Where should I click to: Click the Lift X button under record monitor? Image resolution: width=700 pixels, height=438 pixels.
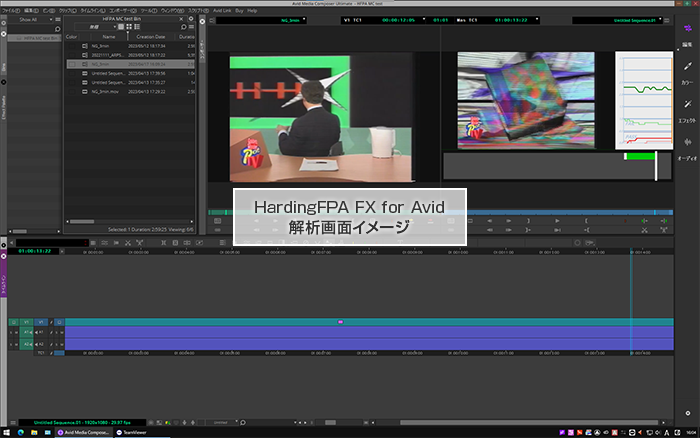click(x=644, y=230)
